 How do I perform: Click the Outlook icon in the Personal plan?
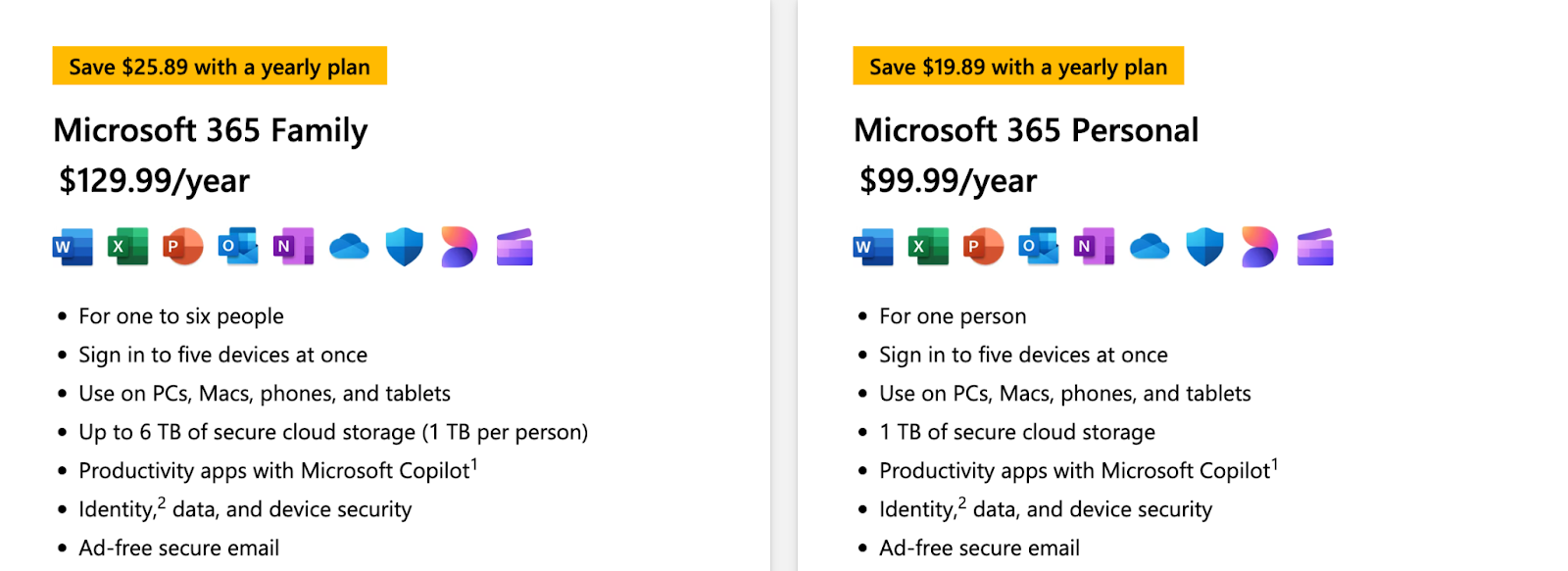tap(1039, 247)
